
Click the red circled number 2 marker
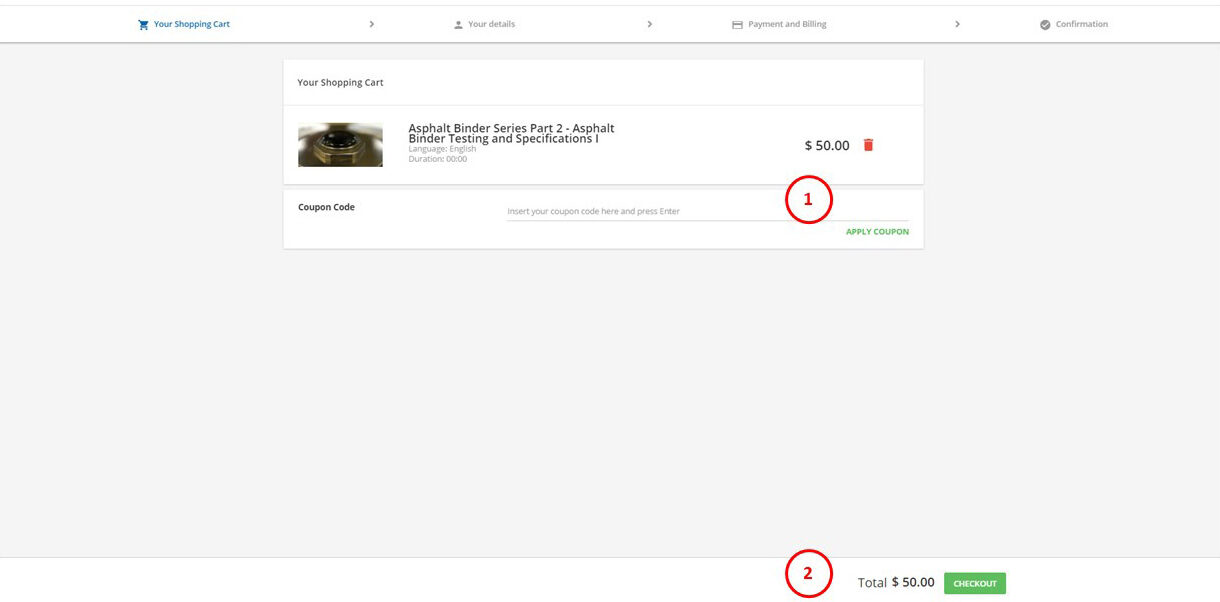(809, 574)
